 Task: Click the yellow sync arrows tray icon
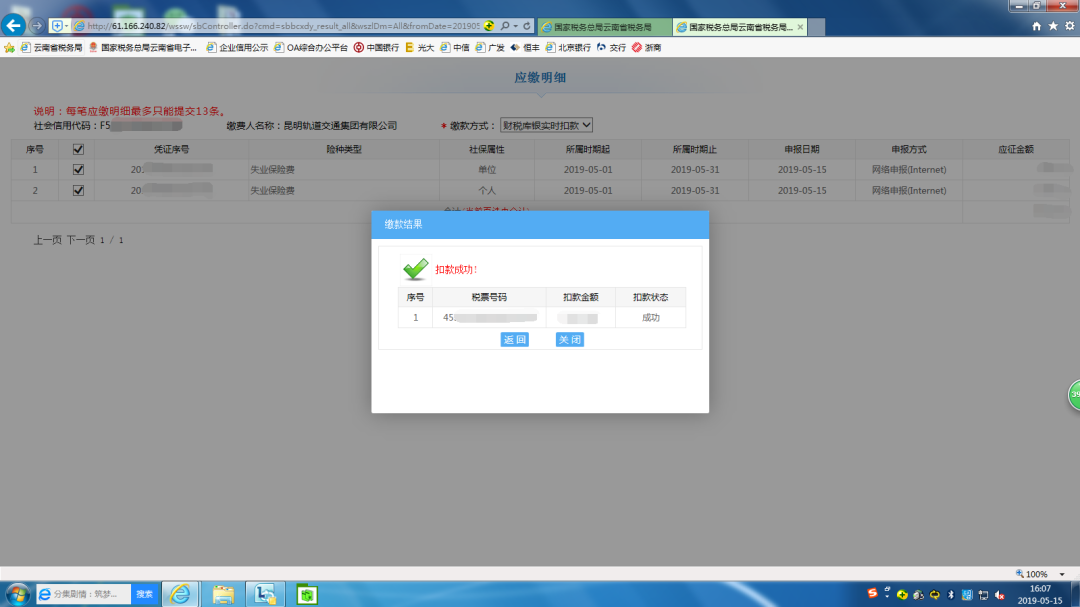(x=935, y=595)
